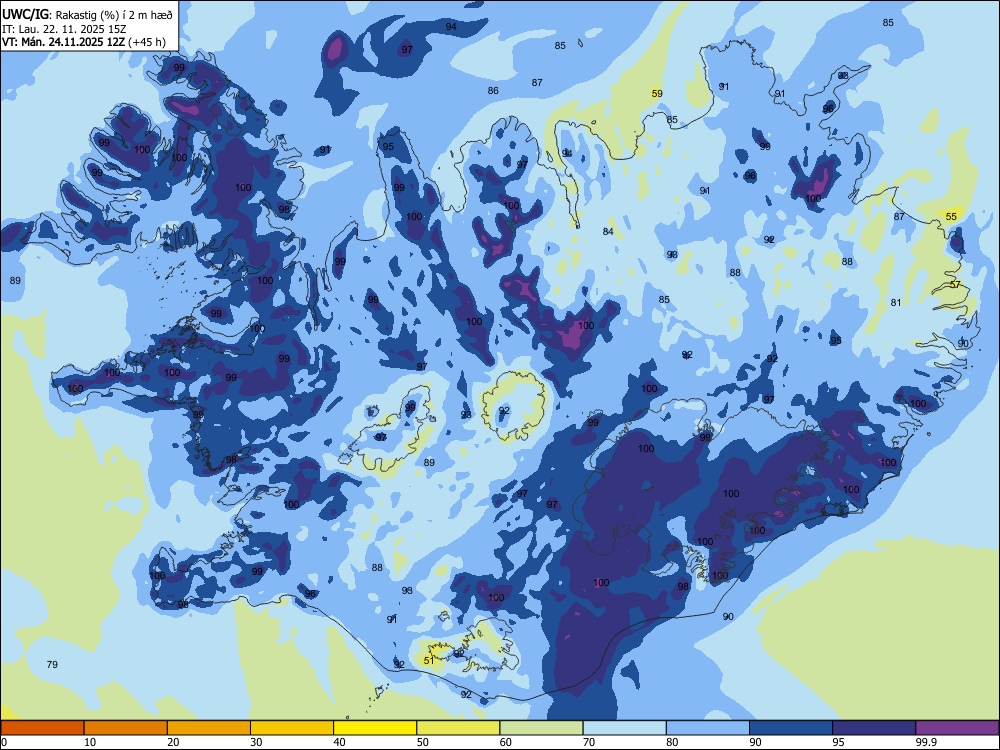
Task: Click the '60' legend scale label
Action: tap(506, 742)
